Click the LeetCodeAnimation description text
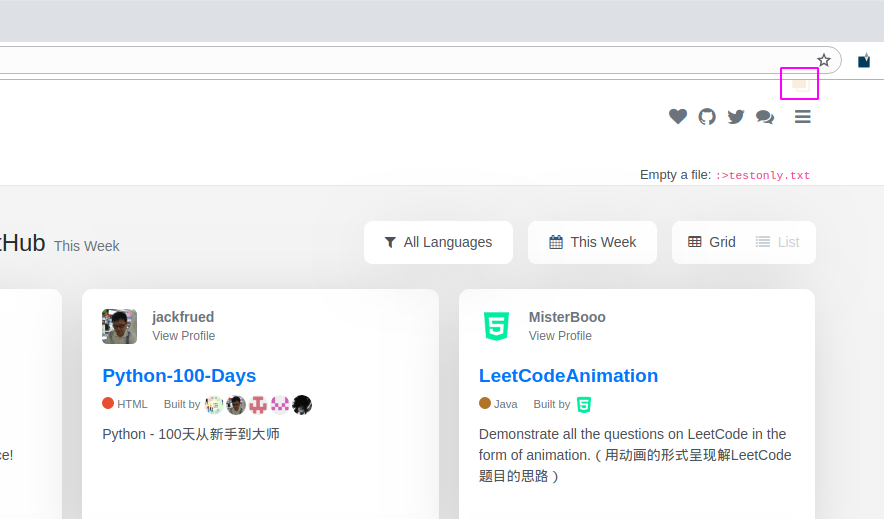Viewport: 884px width, 519px height. [x=635, y=455]
